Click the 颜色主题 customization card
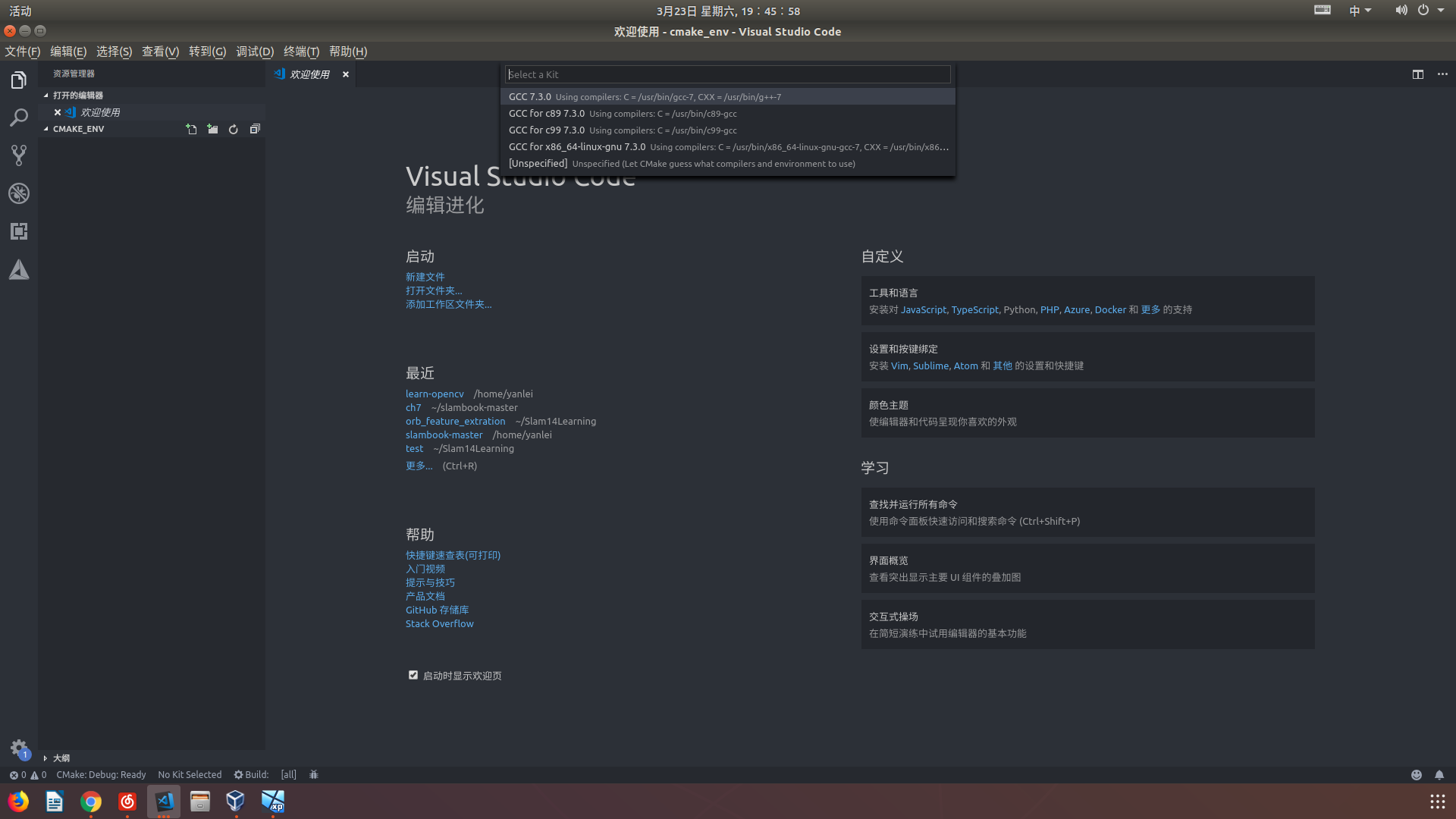 (x=1087, y=413)
